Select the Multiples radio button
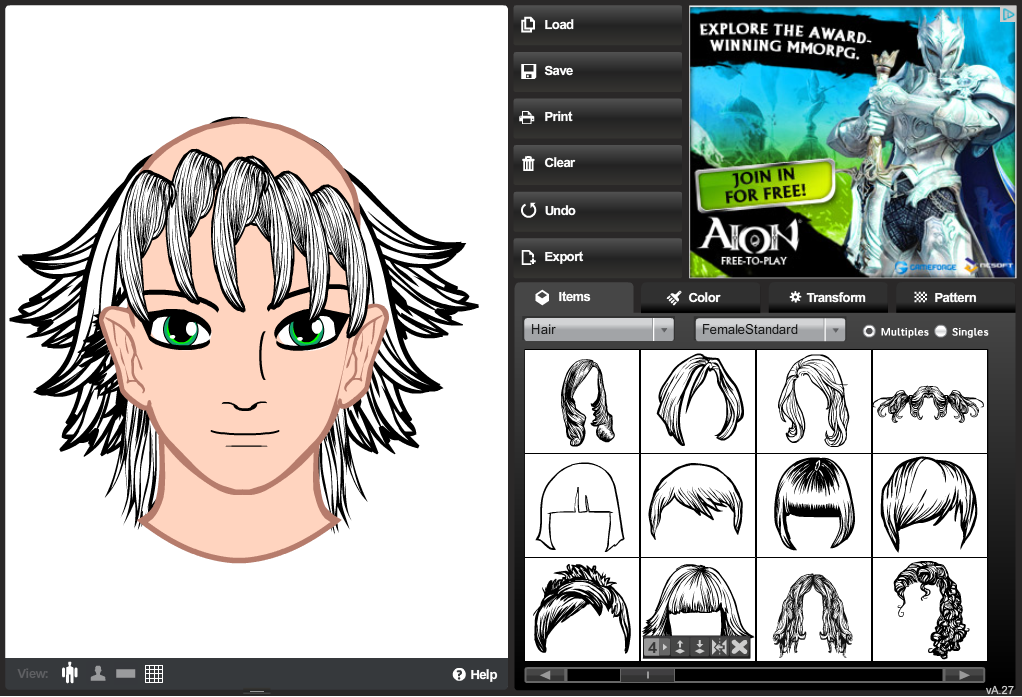This screenshot has height=697, width=1022. tap(869, 331)
